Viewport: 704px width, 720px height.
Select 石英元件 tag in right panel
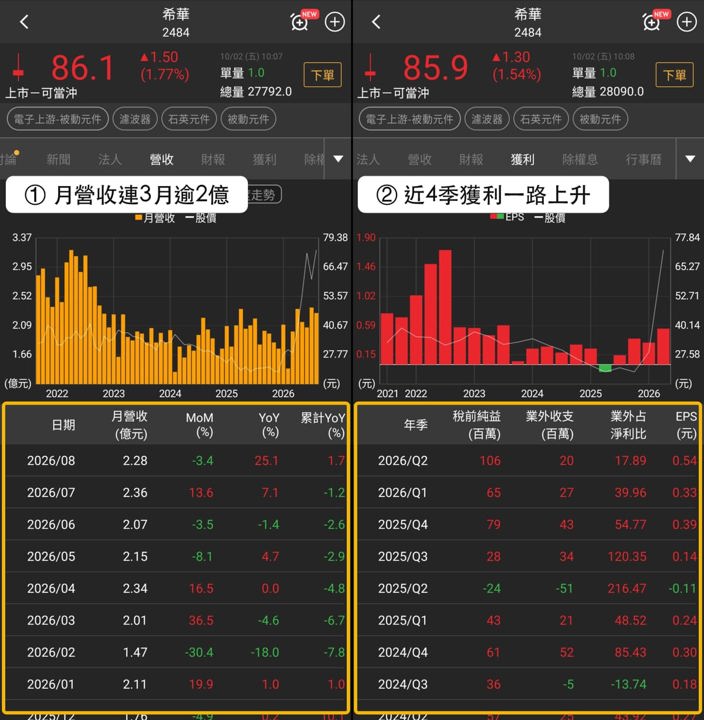coord(541,119)
